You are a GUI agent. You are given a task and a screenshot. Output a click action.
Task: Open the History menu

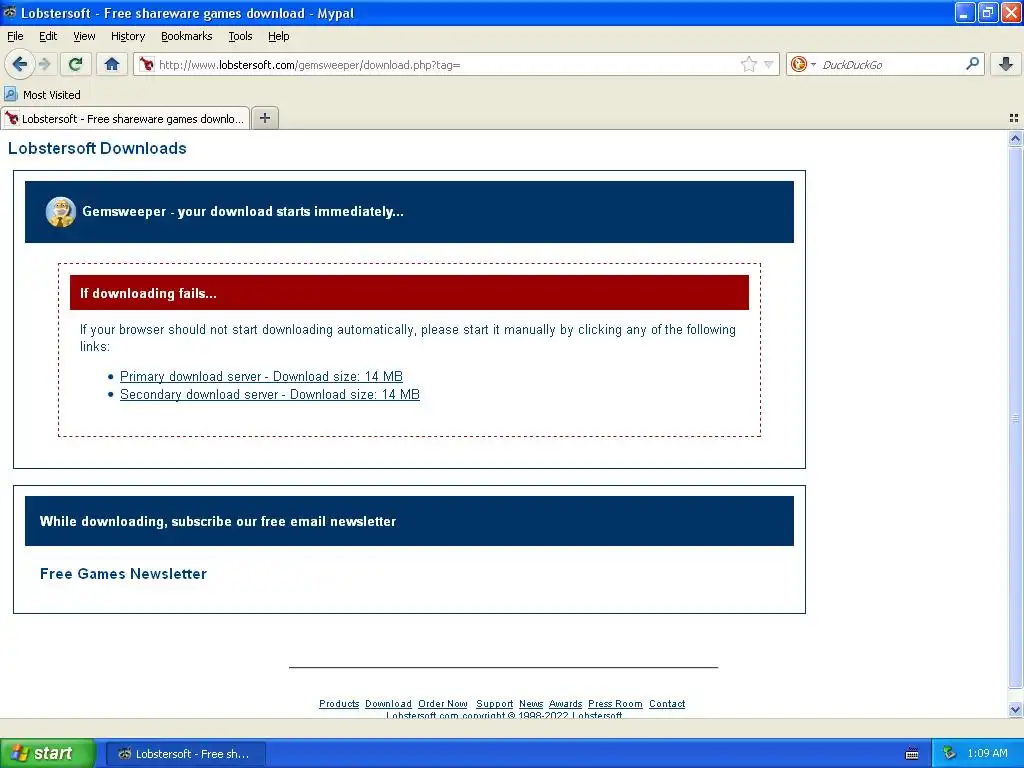(128, 36)
